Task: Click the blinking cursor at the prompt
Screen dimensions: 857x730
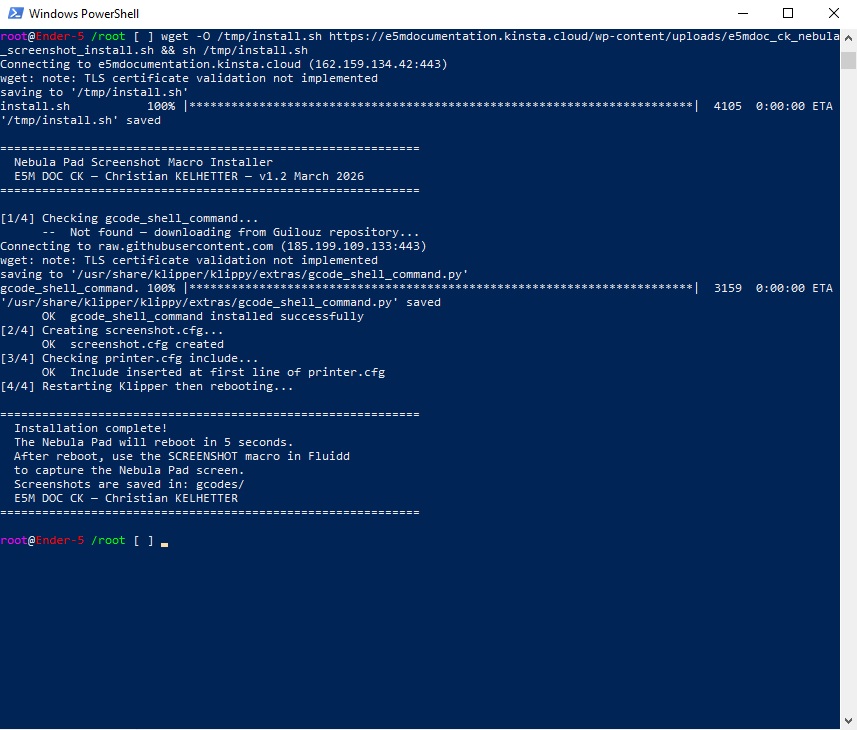Action: point(162,541)
